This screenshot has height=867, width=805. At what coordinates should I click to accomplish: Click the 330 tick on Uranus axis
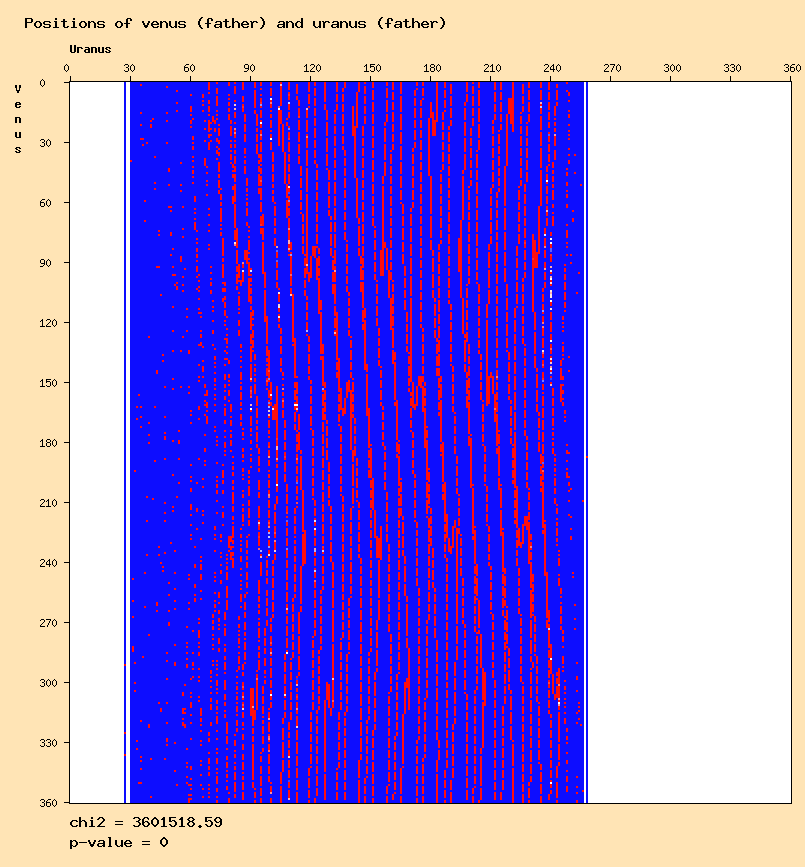pos(732,68)
